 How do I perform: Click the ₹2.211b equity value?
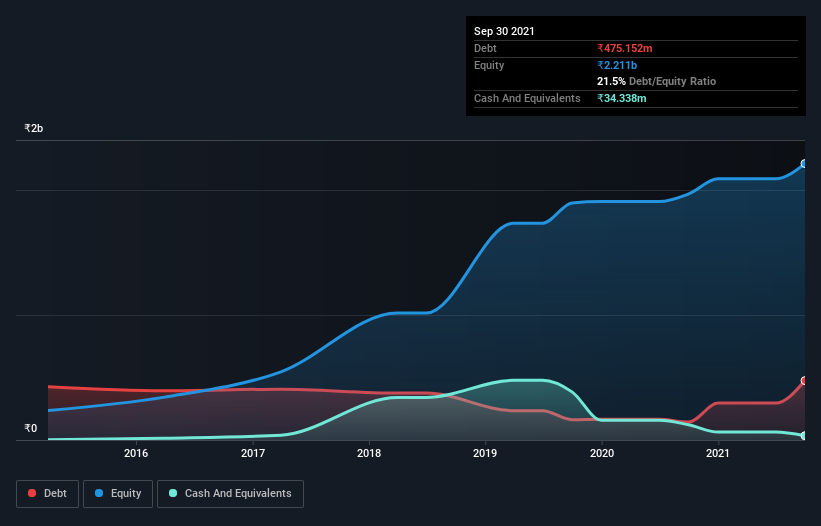pos(617,65)
